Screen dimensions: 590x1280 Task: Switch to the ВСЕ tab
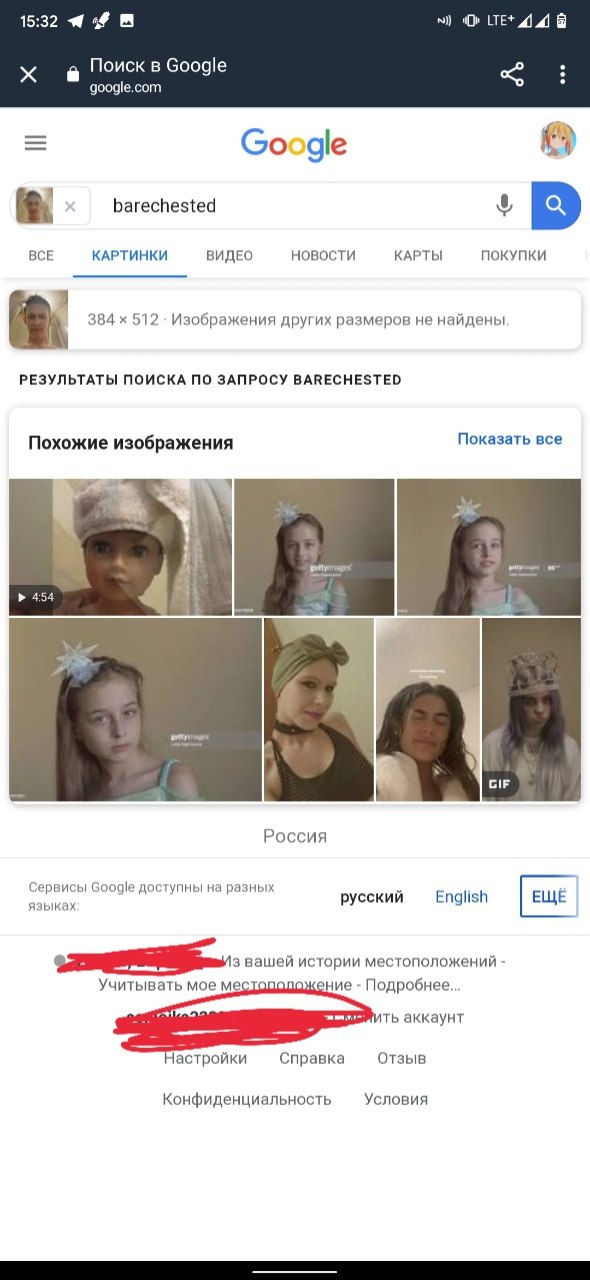[x=41, y=256]
